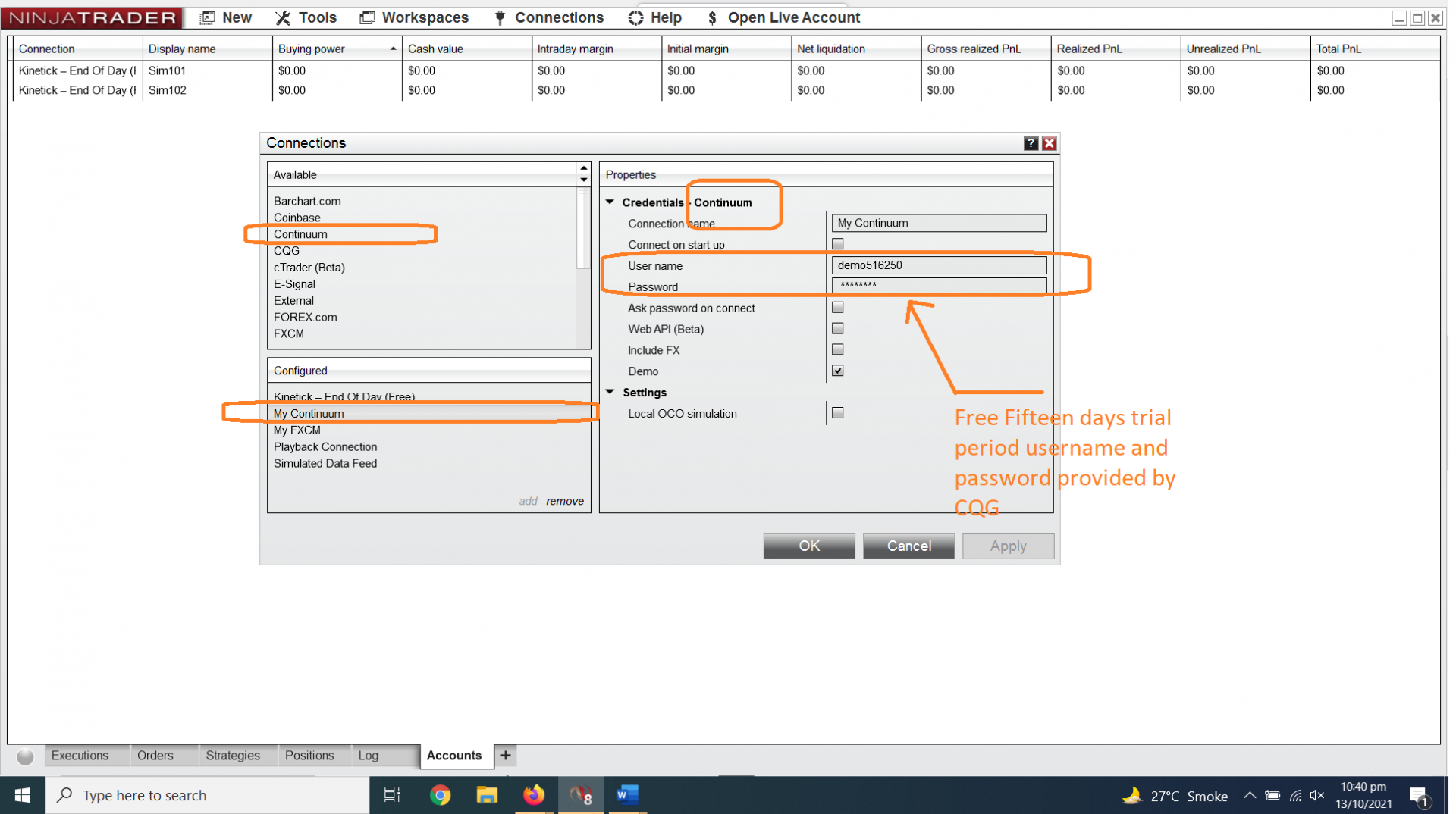Enable Local OCO simulation checkbox
The height and width of the screenshot is (814, 1456).
[x=838, y=413]
